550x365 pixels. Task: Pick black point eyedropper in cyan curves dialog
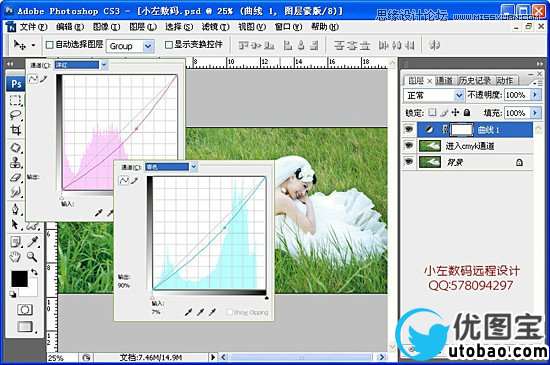point(188,312)
